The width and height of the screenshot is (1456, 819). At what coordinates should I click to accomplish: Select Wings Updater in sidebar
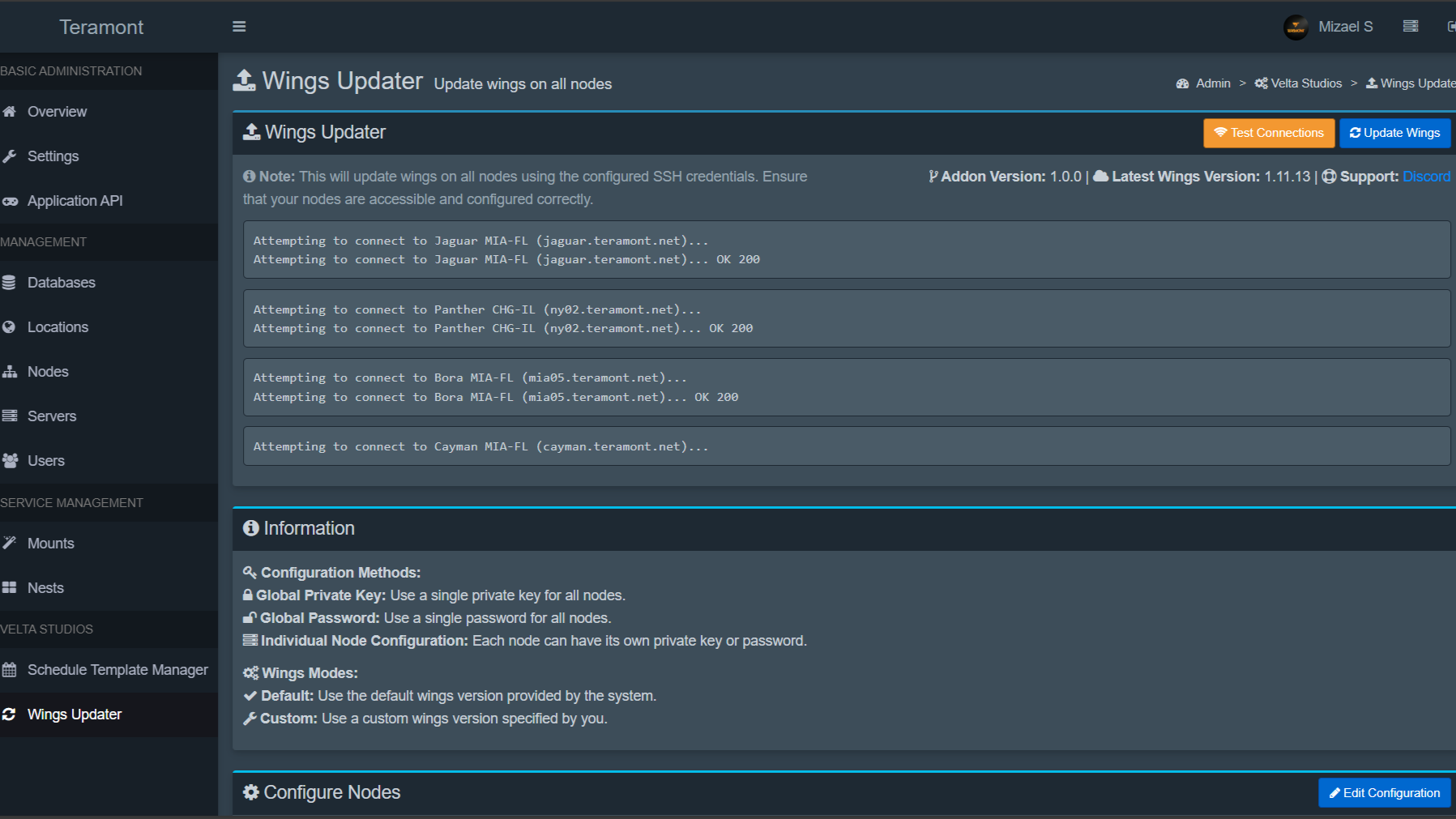tap(75, 714)
